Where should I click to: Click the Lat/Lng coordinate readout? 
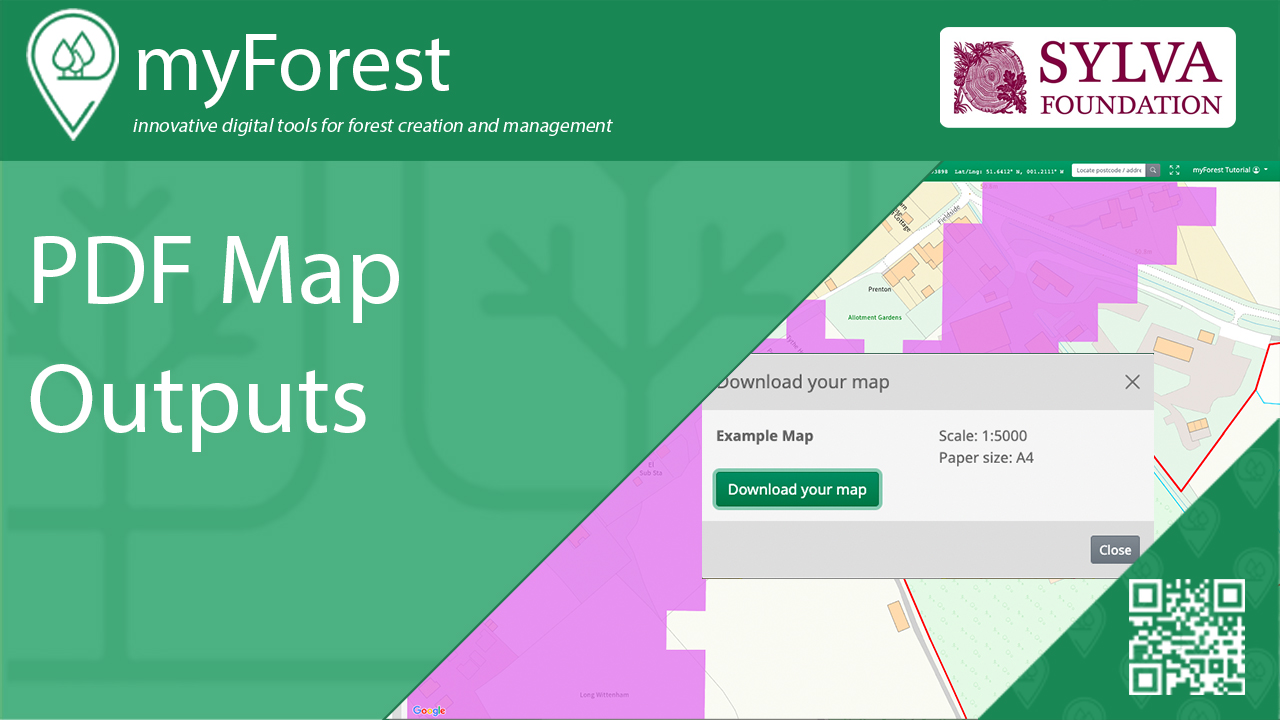(x=1010, y=171)
